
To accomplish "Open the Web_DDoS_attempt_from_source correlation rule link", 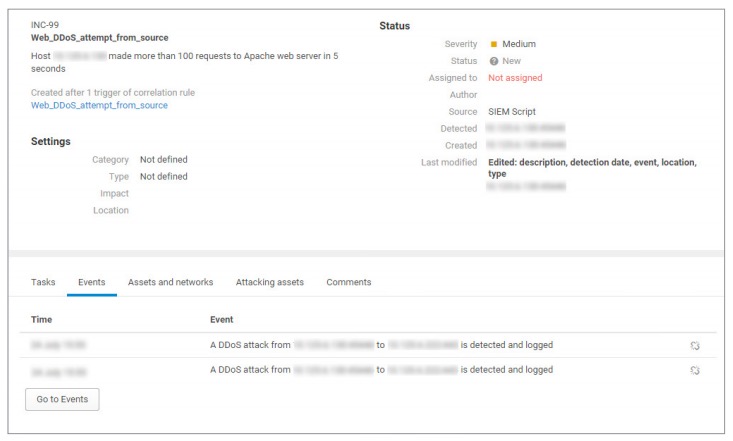I will [99, 105].
